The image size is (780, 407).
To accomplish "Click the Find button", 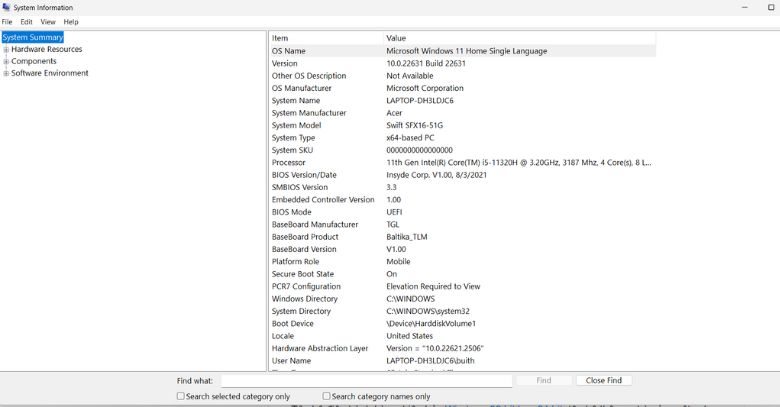I will click(544, 380).
